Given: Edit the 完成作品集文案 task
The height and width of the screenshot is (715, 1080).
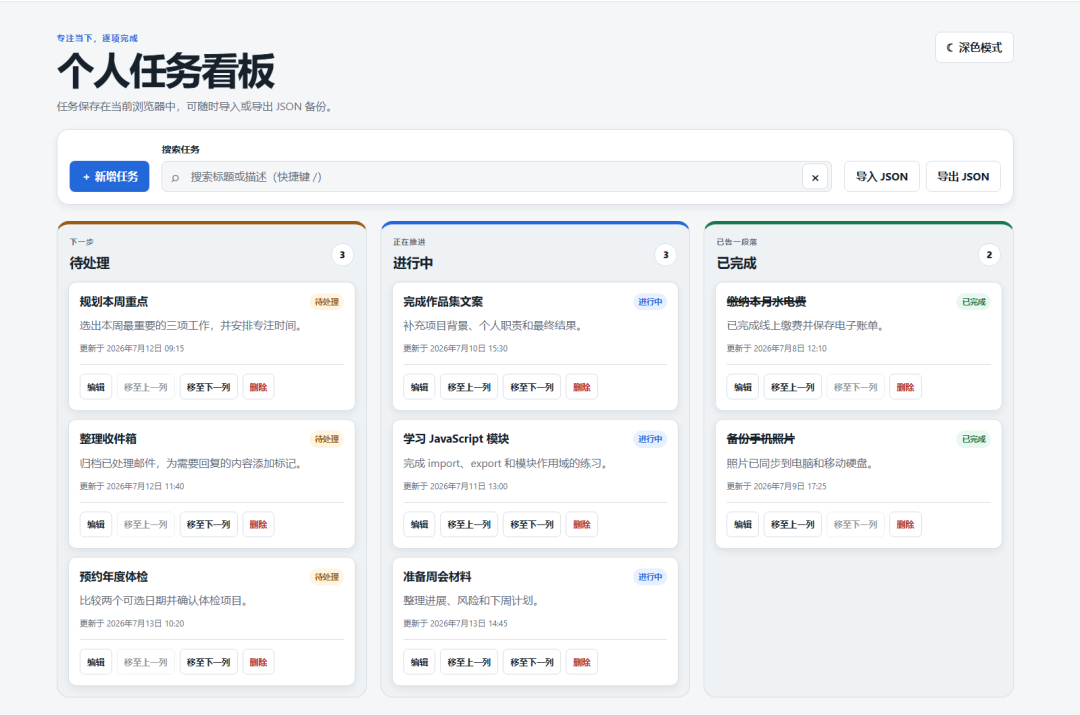Looking at the screenshot, I should point(419,387).
